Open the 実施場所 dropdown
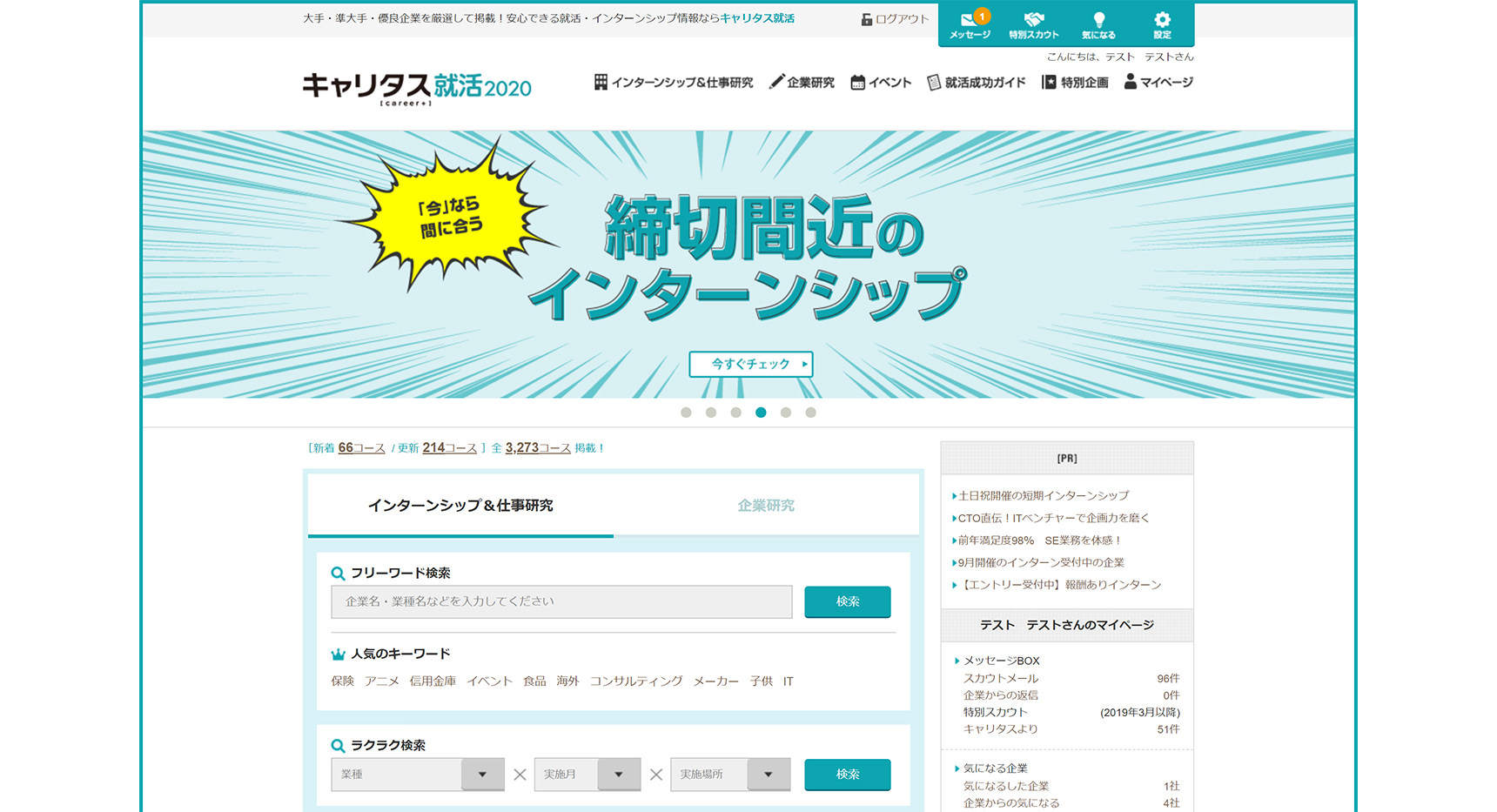The height and width of the screenshot is (812, 1497). pyautogui.click(x=730, y=775)
